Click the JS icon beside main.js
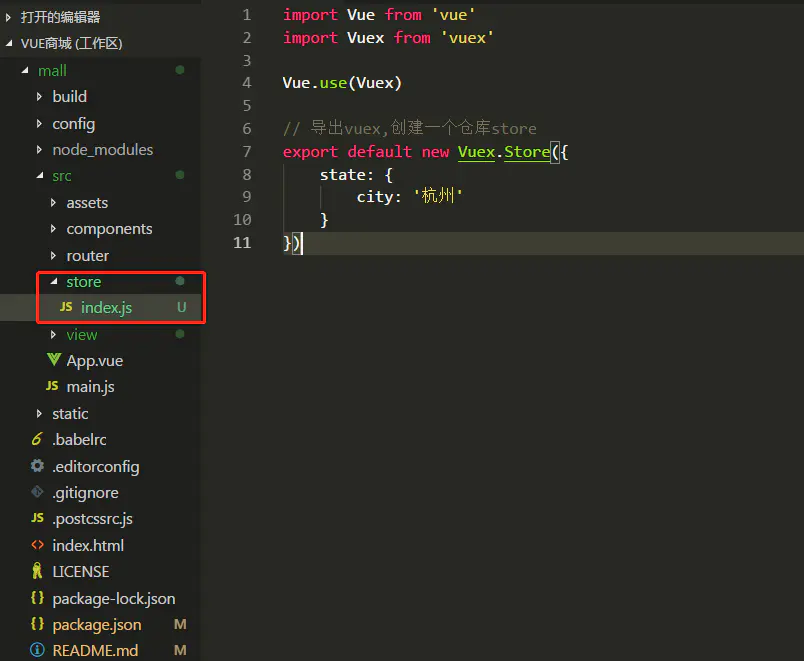Screen dimensions: 804x661 (x=52, y=386)
